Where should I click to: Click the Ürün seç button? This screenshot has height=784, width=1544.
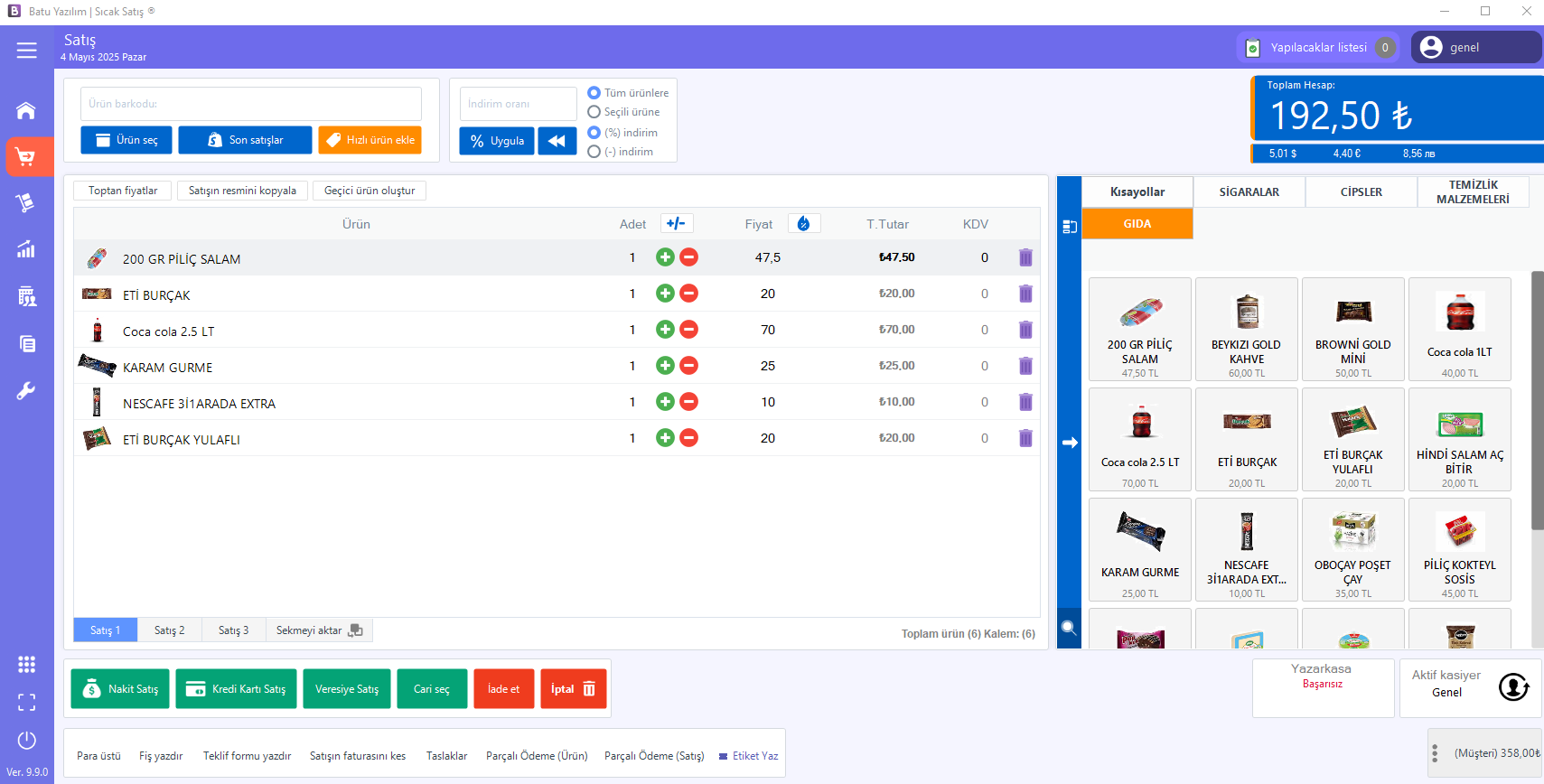tap(126, 140)
